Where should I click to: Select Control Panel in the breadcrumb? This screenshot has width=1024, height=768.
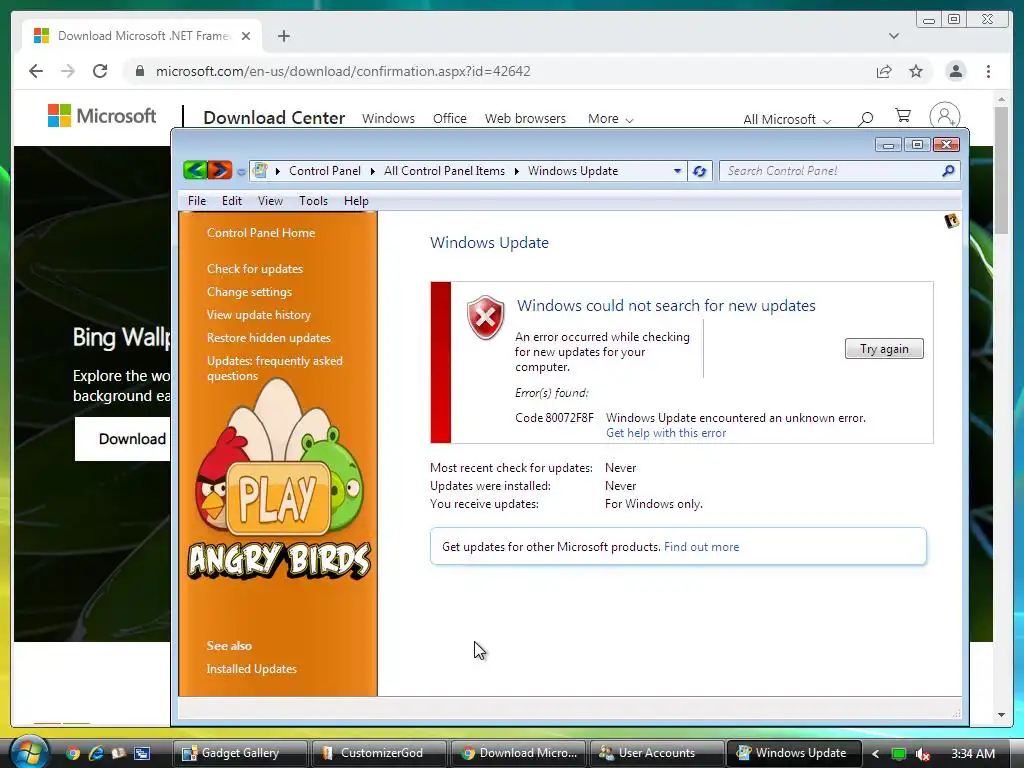(x=325, y=171)
